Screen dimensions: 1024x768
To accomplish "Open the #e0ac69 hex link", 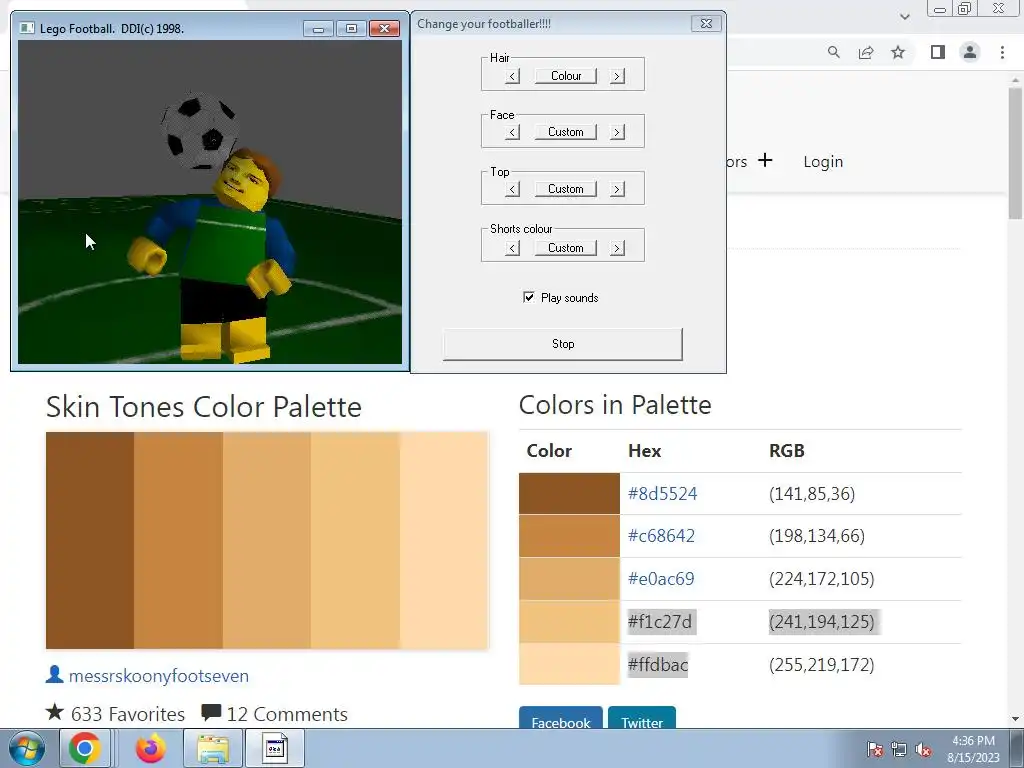I will 661,579.
